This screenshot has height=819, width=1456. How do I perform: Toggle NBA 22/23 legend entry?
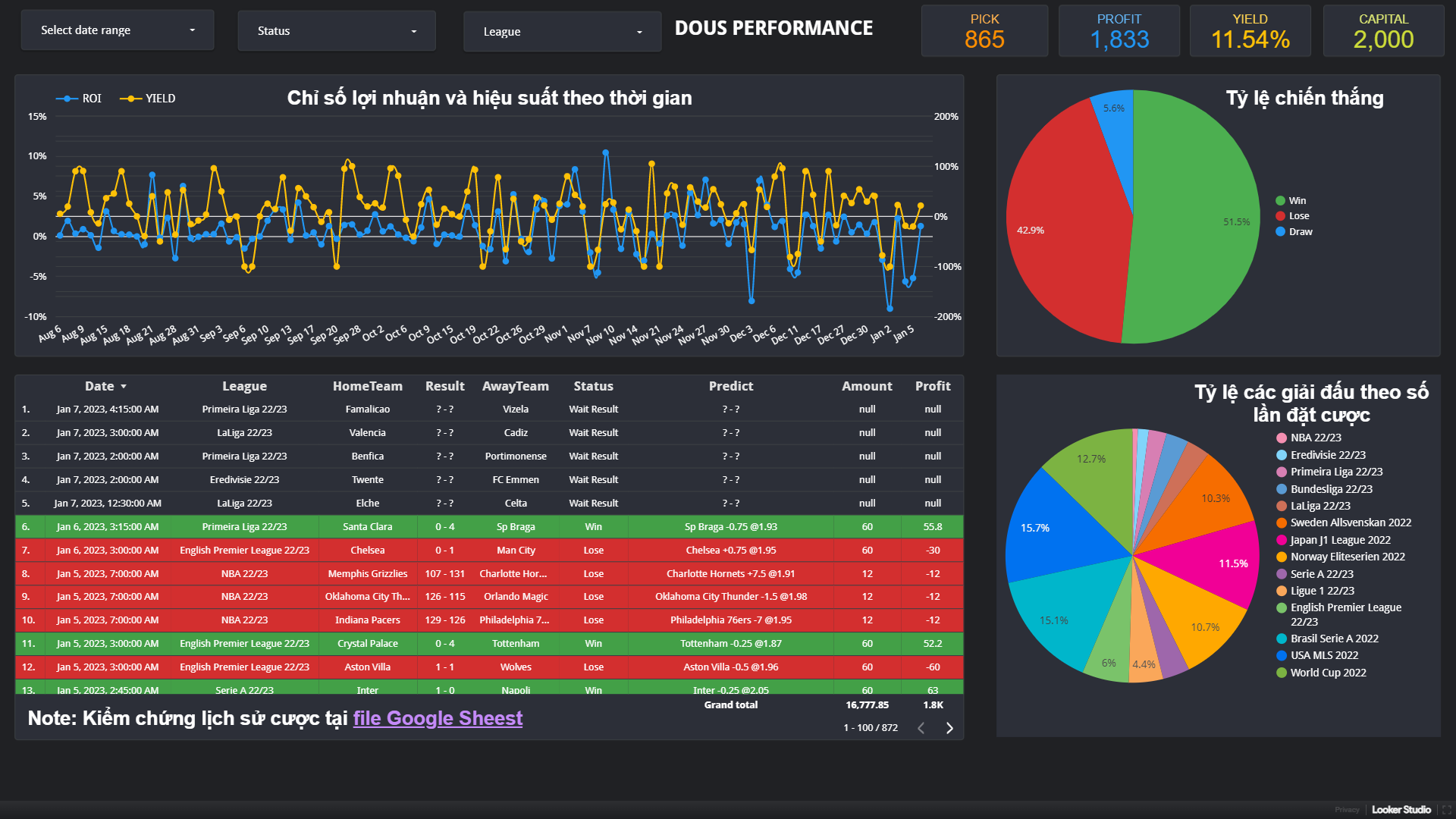point(1316,438)
